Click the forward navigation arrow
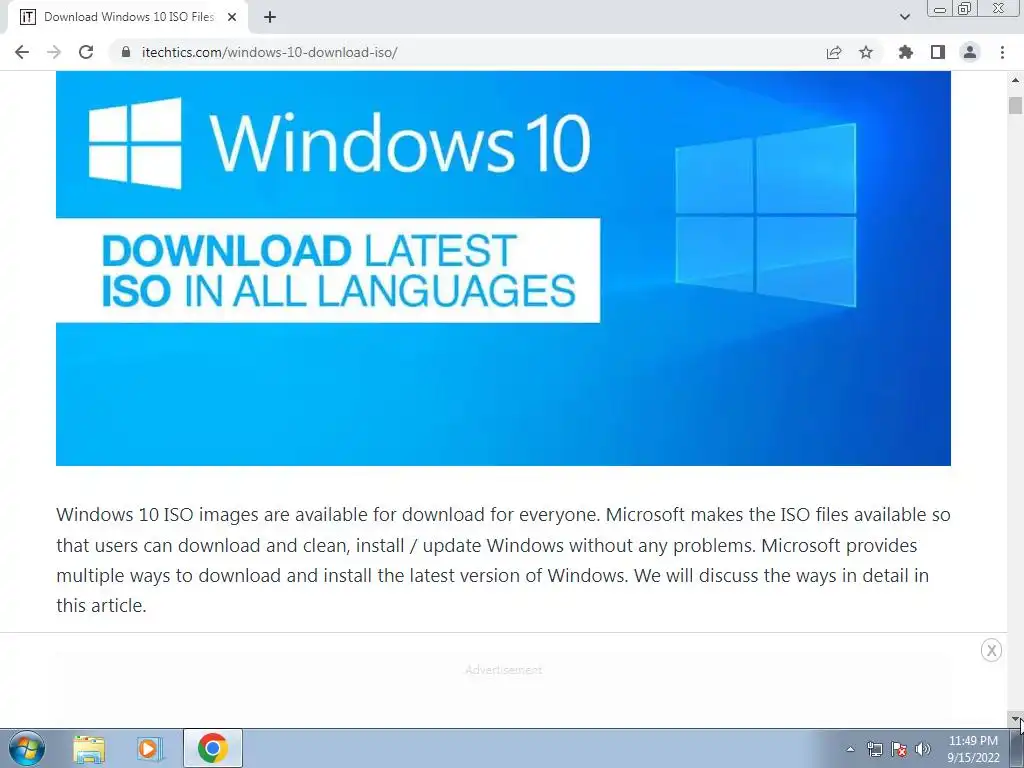The height and width of the screenshot is (768, 1024). click(54, 52)
